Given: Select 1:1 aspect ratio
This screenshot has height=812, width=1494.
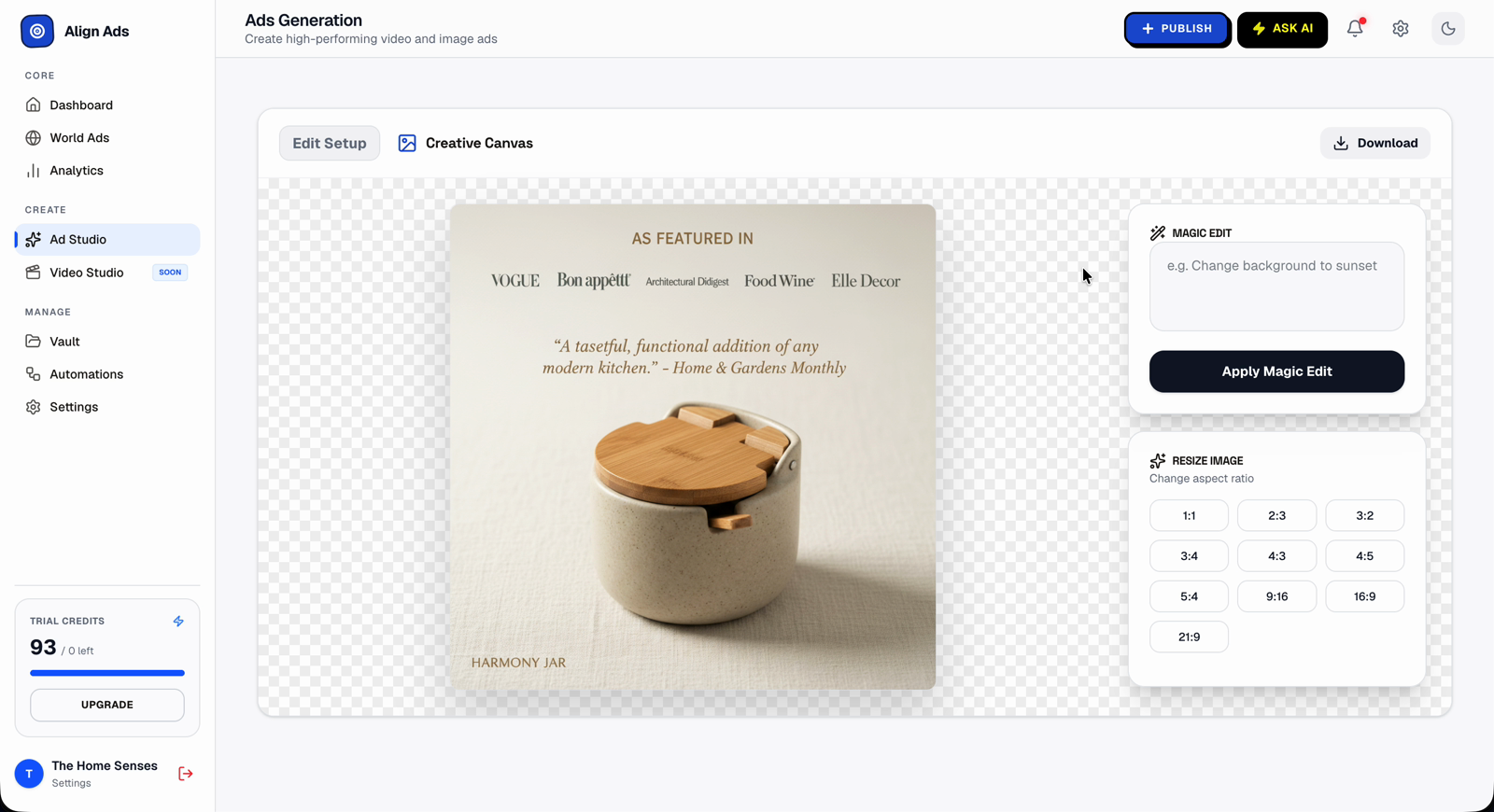Looking at the screenshot, I should (1189, 516).
